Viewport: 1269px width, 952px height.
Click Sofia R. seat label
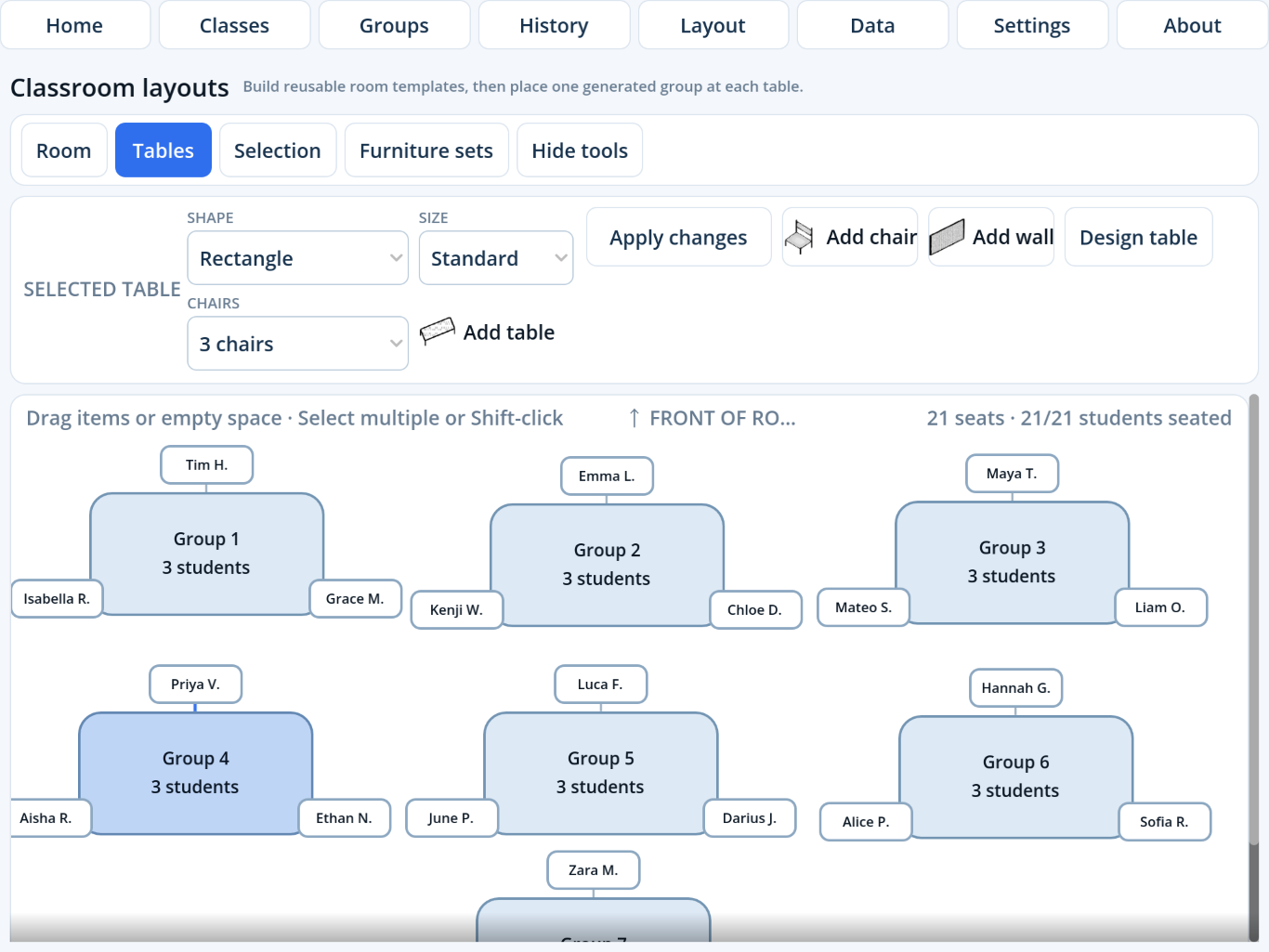[1164, 822]
